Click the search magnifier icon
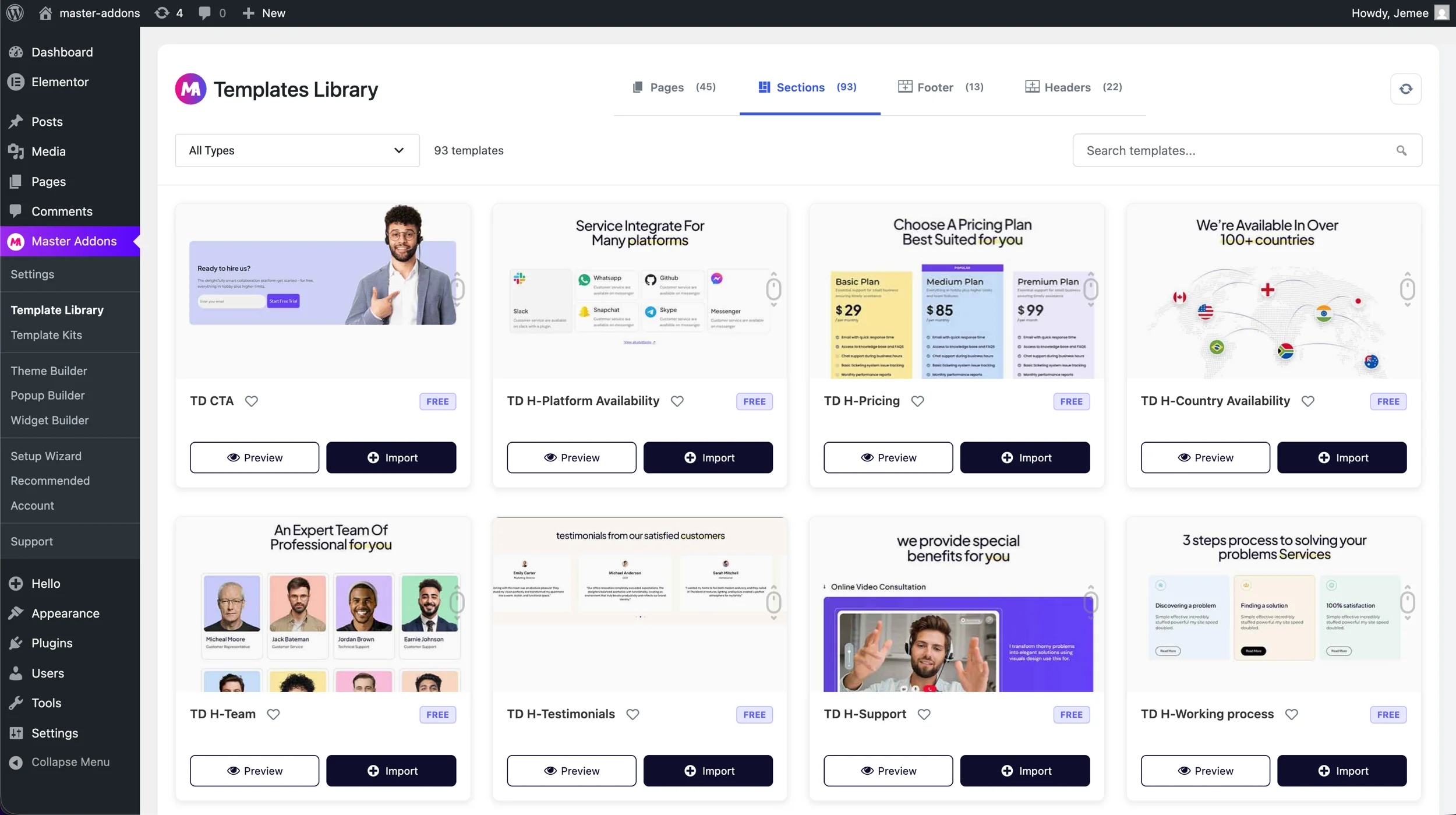The image size is (1456, 815). pyautogui.click(x=1401, y=150)
